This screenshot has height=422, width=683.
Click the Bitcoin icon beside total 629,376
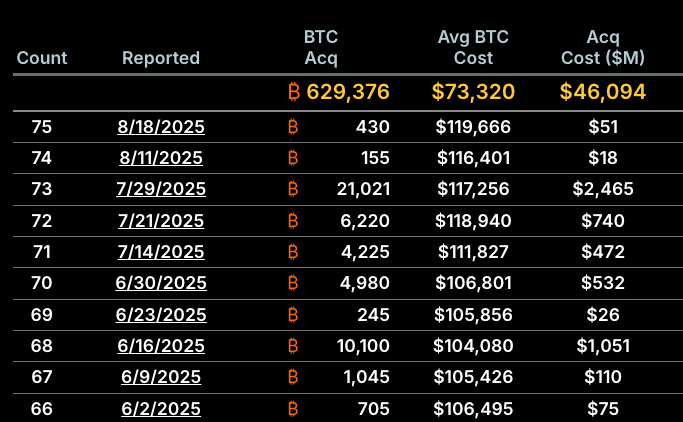click(293, 93)
